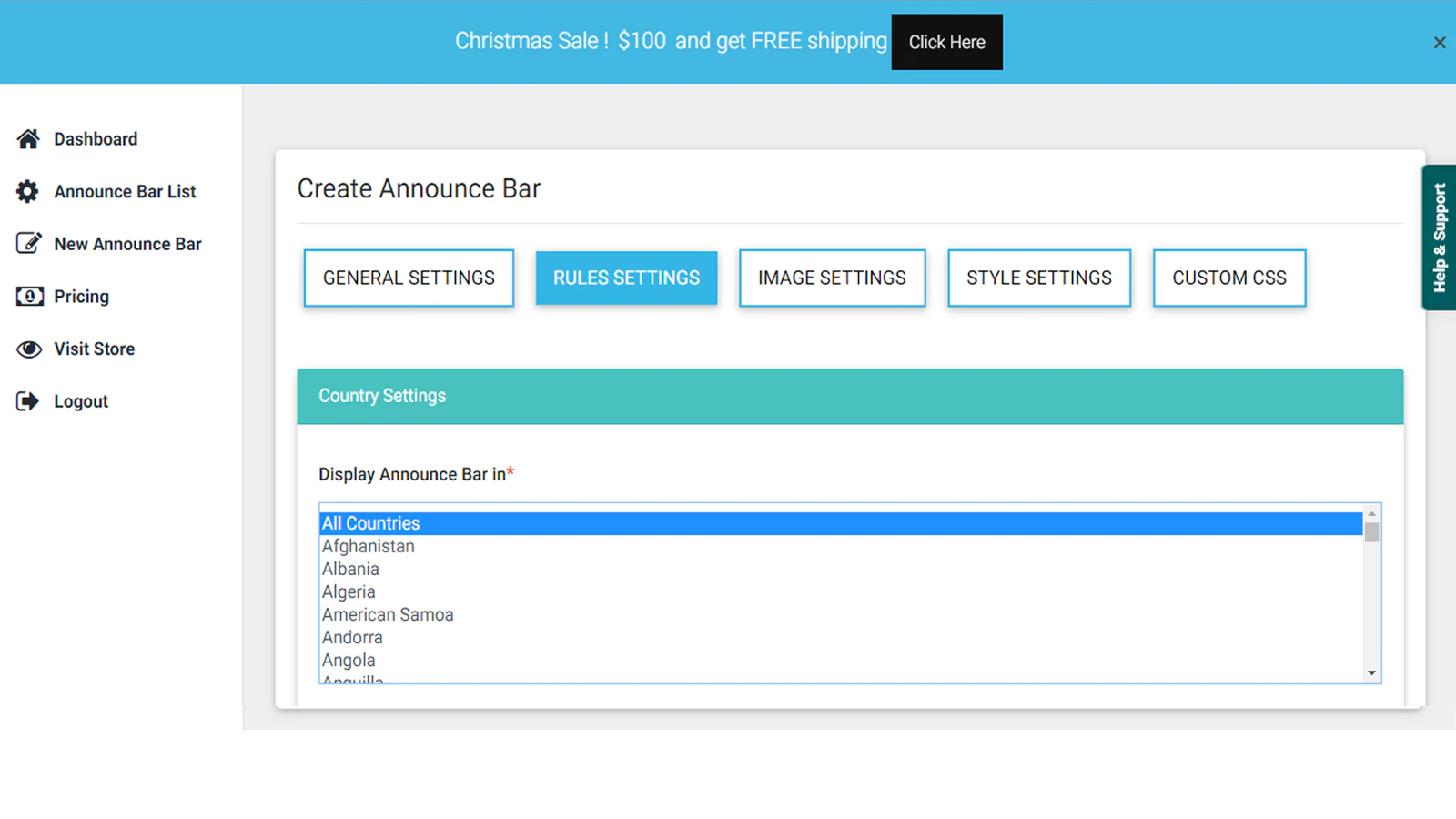Open the Custom CSS tab
This screenshot has width=1456, height=819.
(1228, 278)
